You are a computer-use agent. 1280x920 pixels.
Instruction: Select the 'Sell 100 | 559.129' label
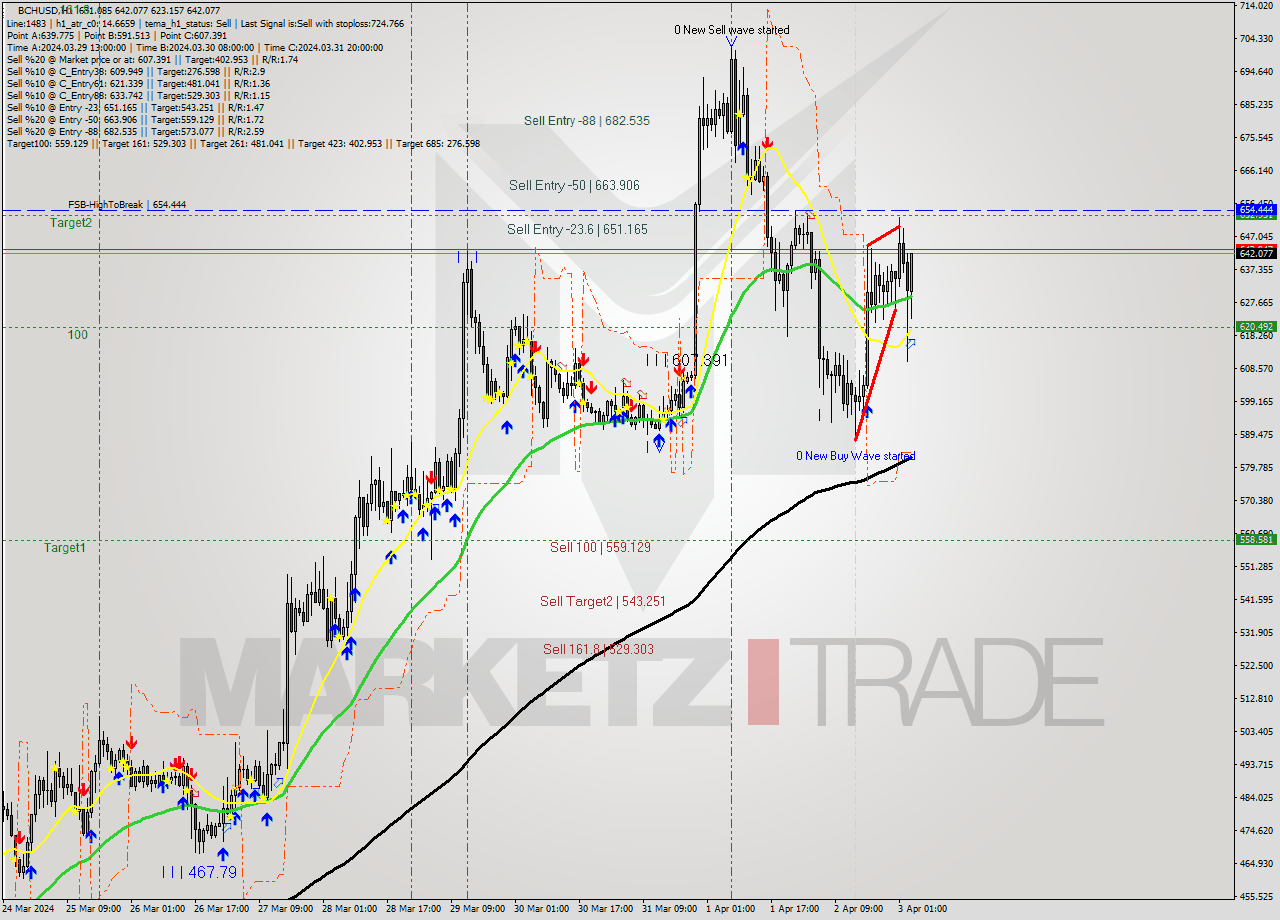[x=600, y=547]
